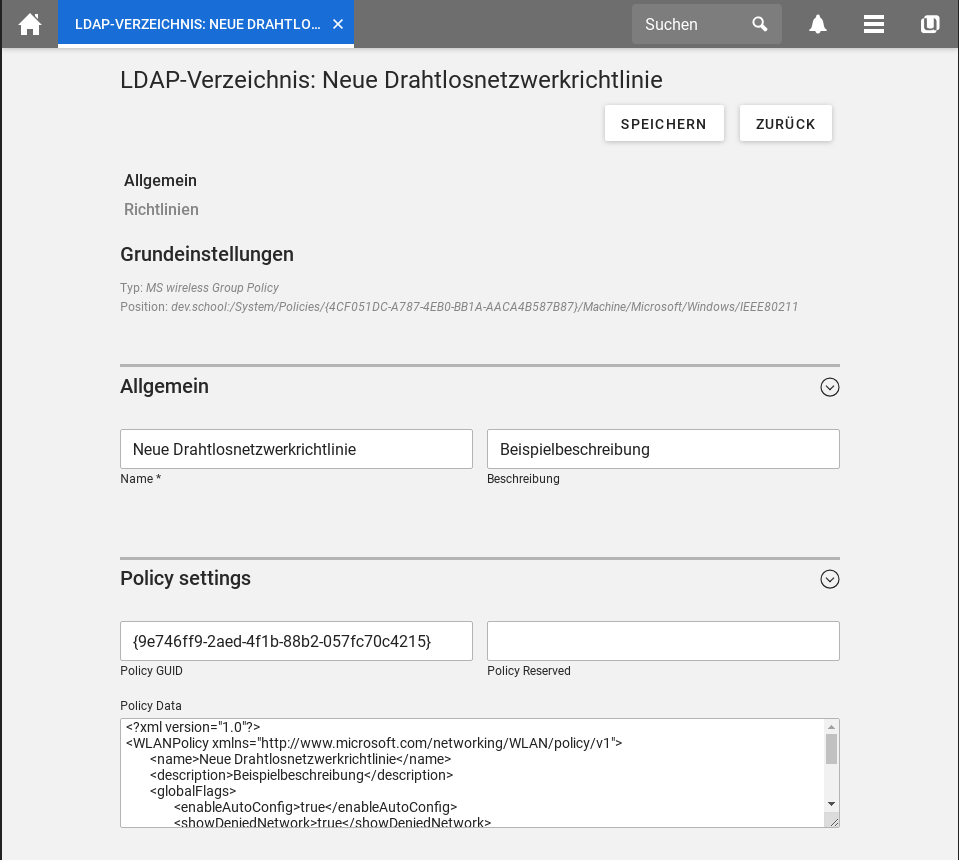959x860 pixels.
Task: Focus the Beschreibung text field
Action: 663,449
